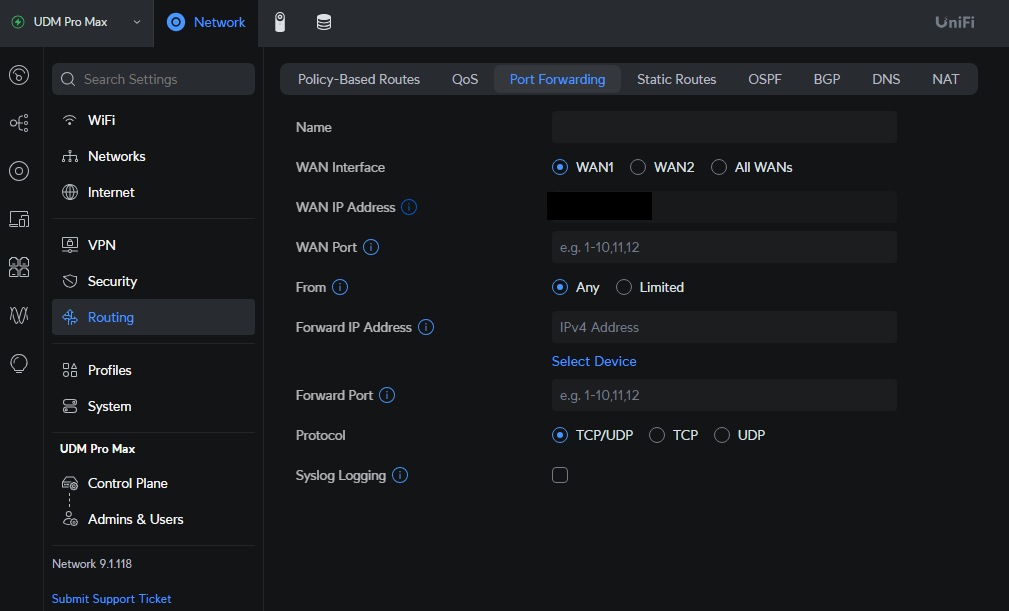1009x611 pixels.
Task: Click the WAN Port input field
Action: coord(724,247)
